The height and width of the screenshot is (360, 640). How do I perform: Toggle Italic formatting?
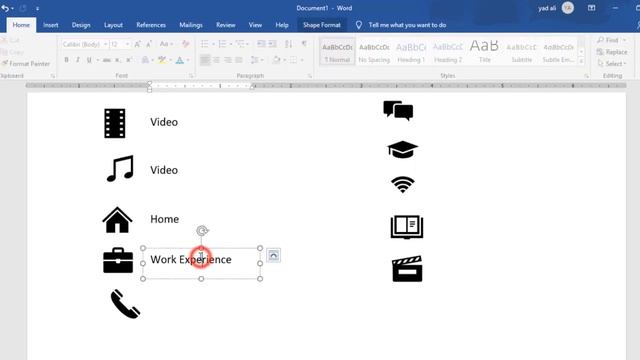click(78, 60)
